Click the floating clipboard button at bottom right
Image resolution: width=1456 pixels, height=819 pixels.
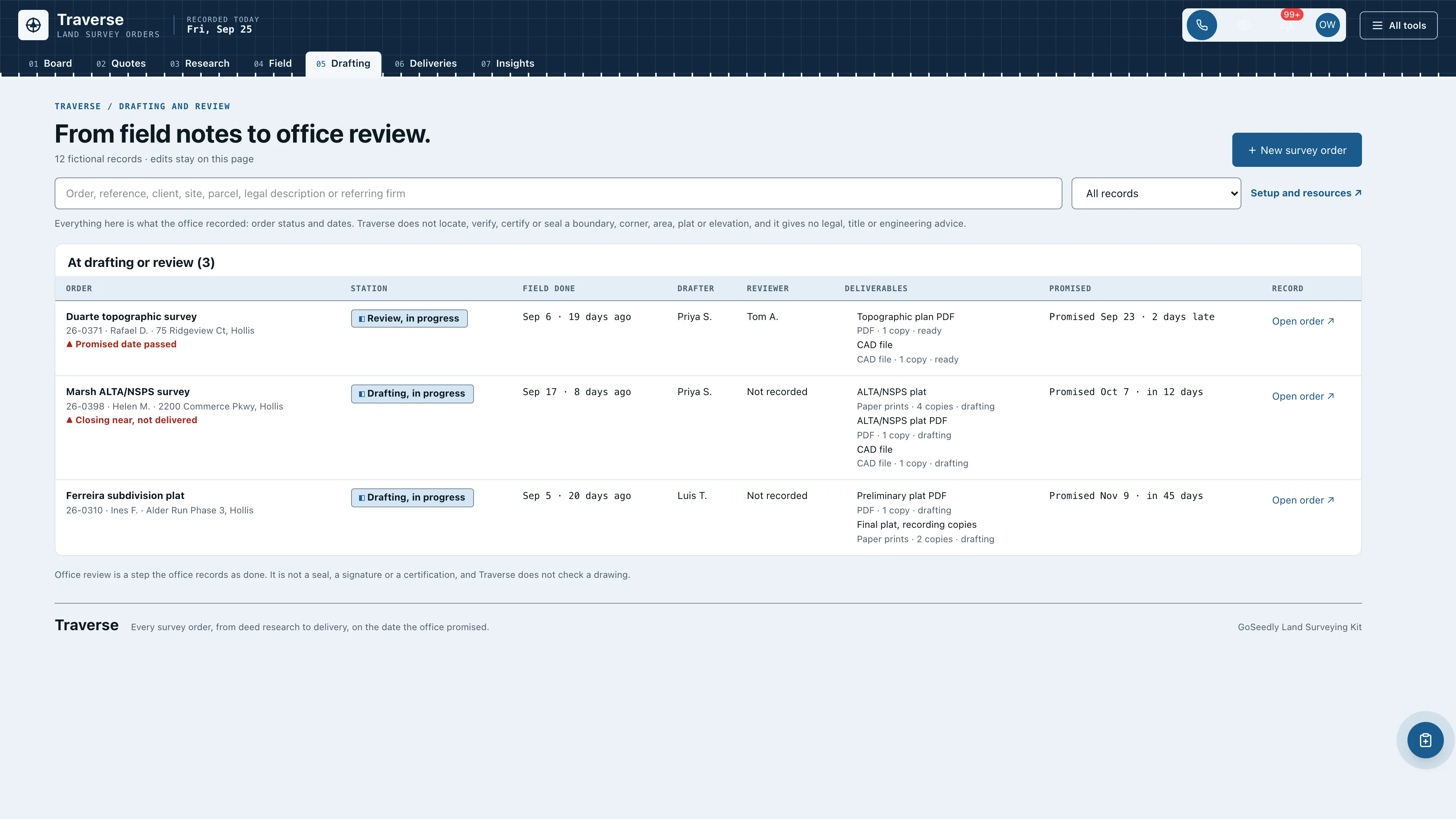coord(1426,740)
